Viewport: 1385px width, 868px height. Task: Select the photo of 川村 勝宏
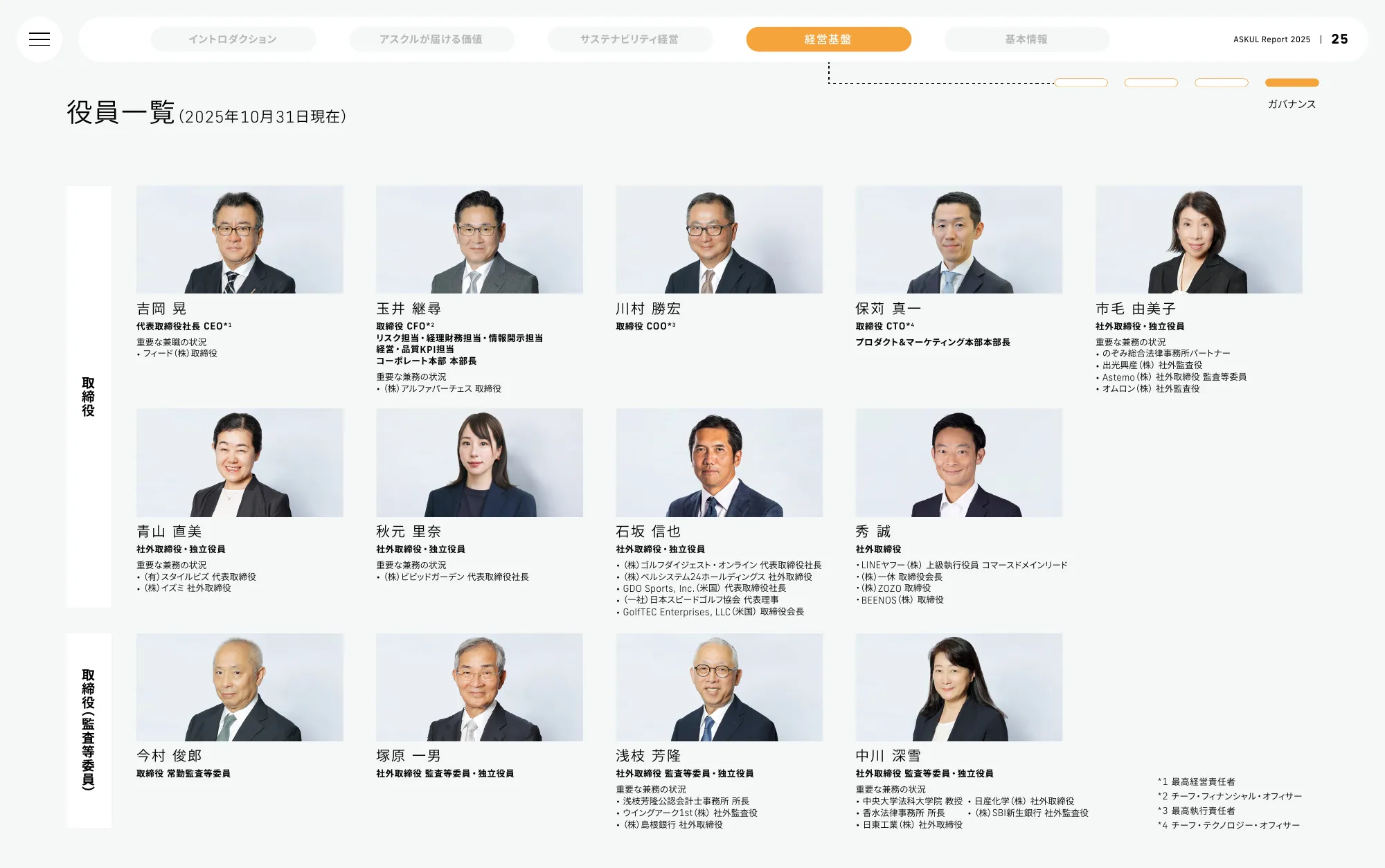pos(719,239)
